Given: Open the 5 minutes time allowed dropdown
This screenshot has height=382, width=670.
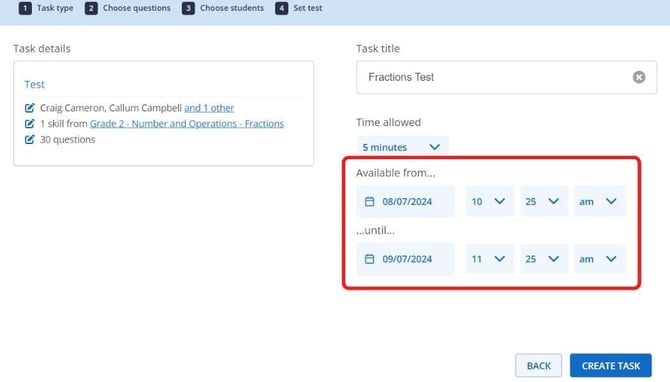Looking at the screenshot, I should point(403,147).
